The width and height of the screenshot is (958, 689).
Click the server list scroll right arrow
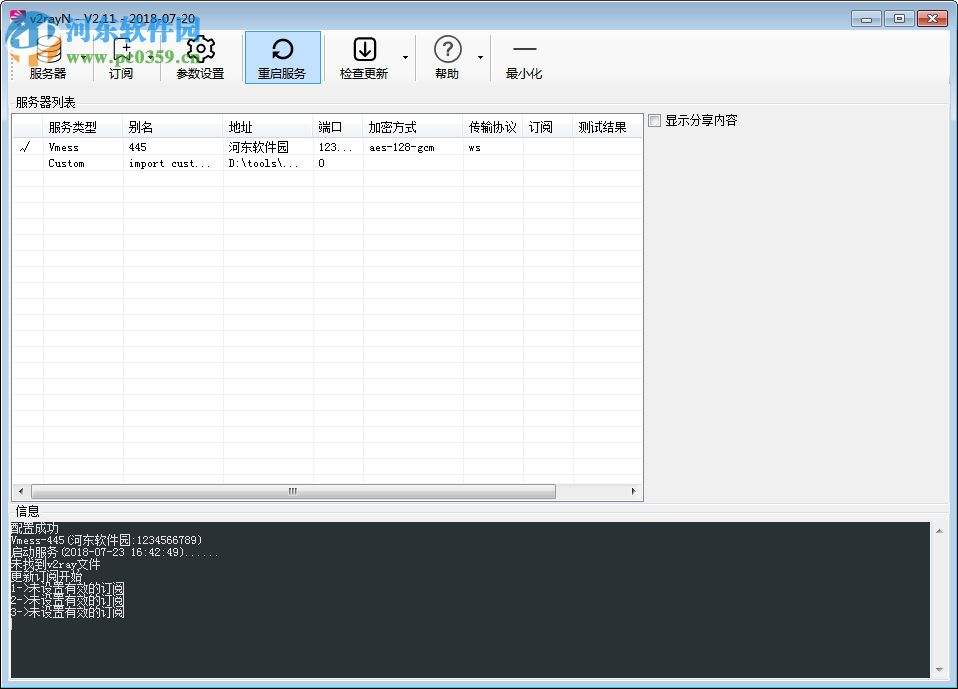tap(634, 491)
